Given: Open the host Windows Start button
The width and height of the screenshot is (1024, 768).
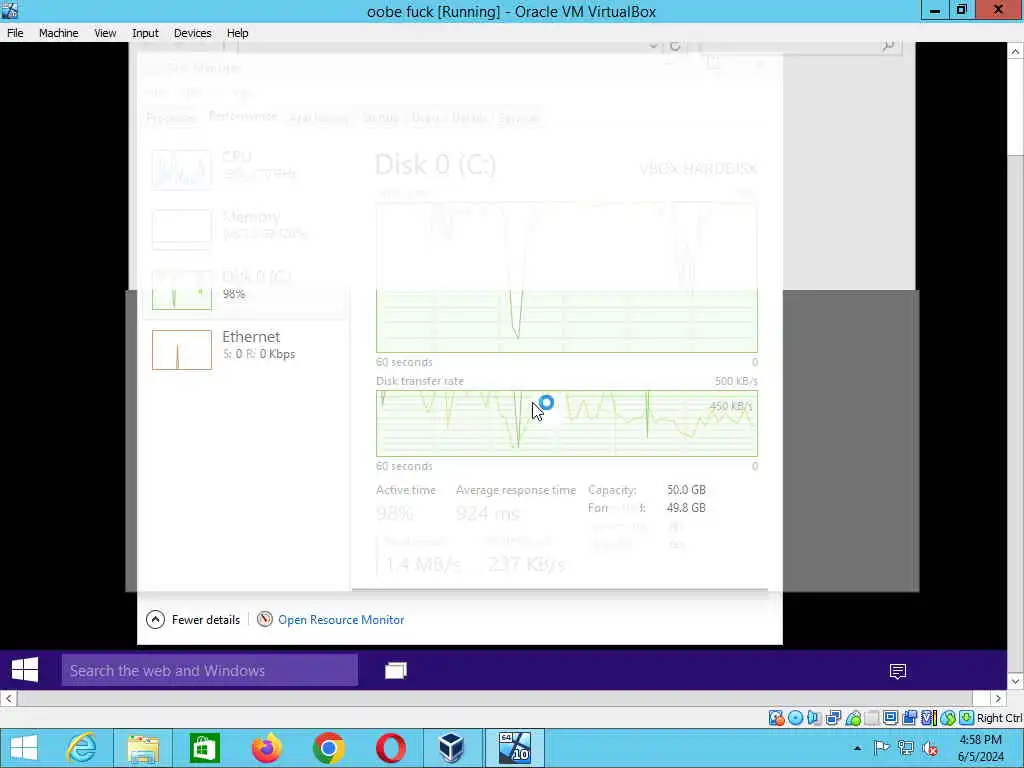Looking at the screenshot, I should coord(24,748).
